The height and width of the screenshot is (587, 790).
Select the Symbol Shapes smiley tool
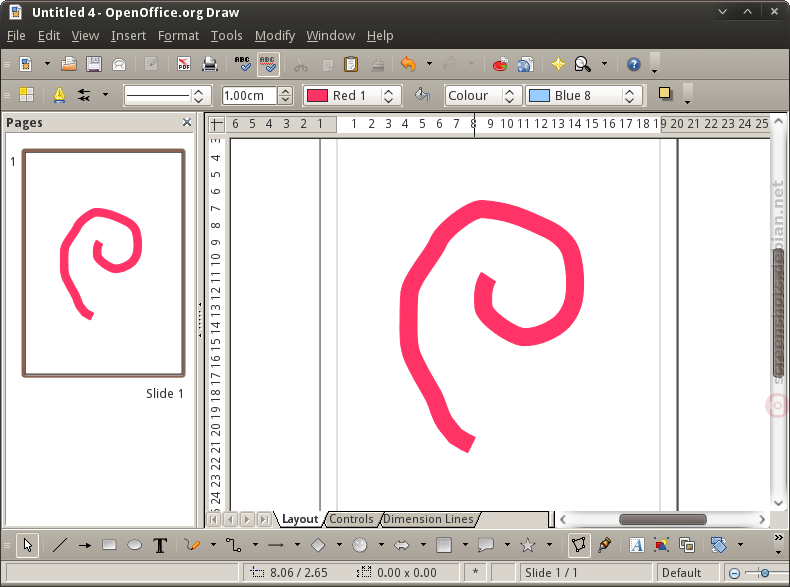pyautogui.click(x=360, y=545)
